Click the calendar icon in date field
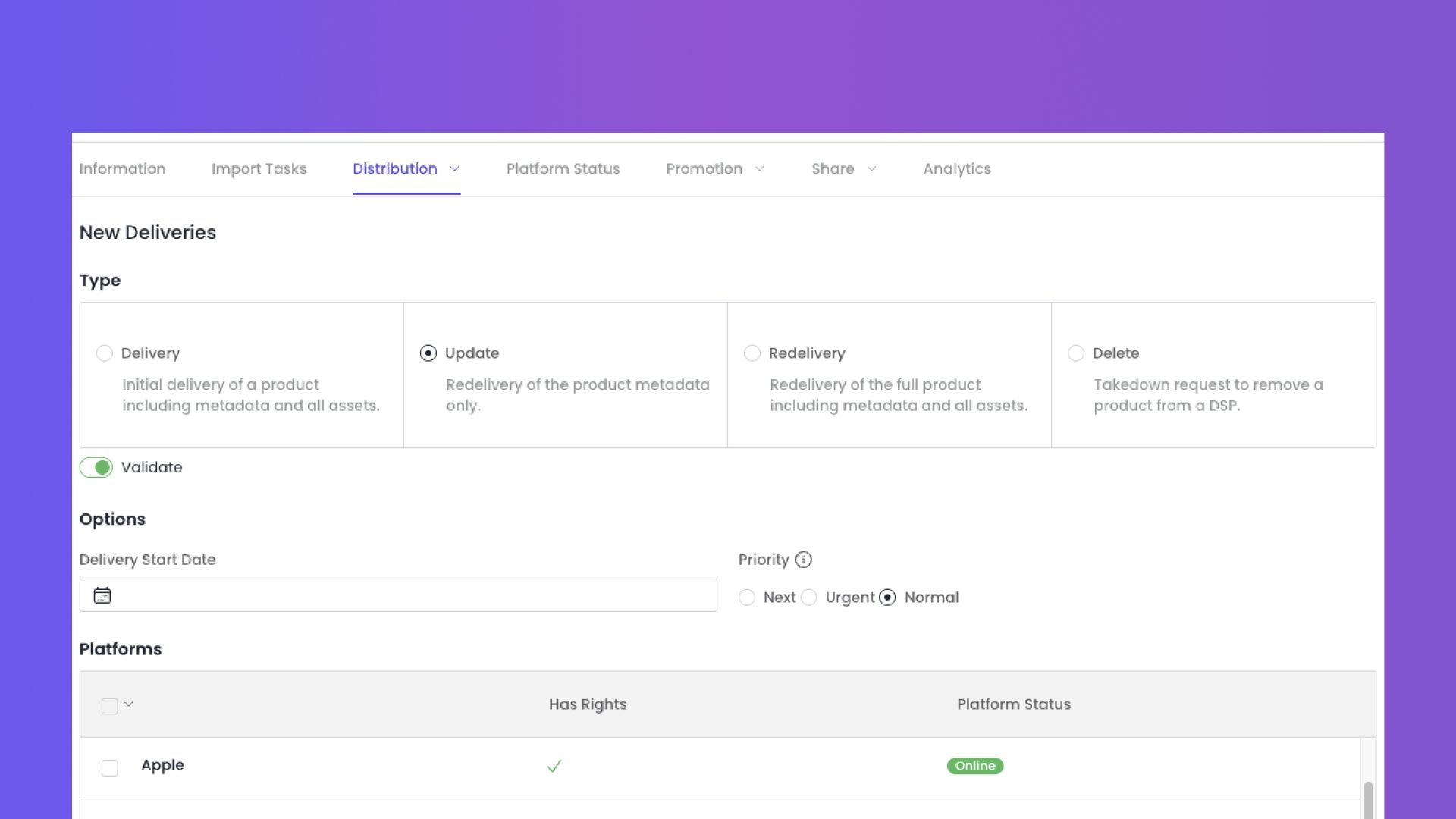The height and width of the screenshot is (819, 1456). click(102, 595)
